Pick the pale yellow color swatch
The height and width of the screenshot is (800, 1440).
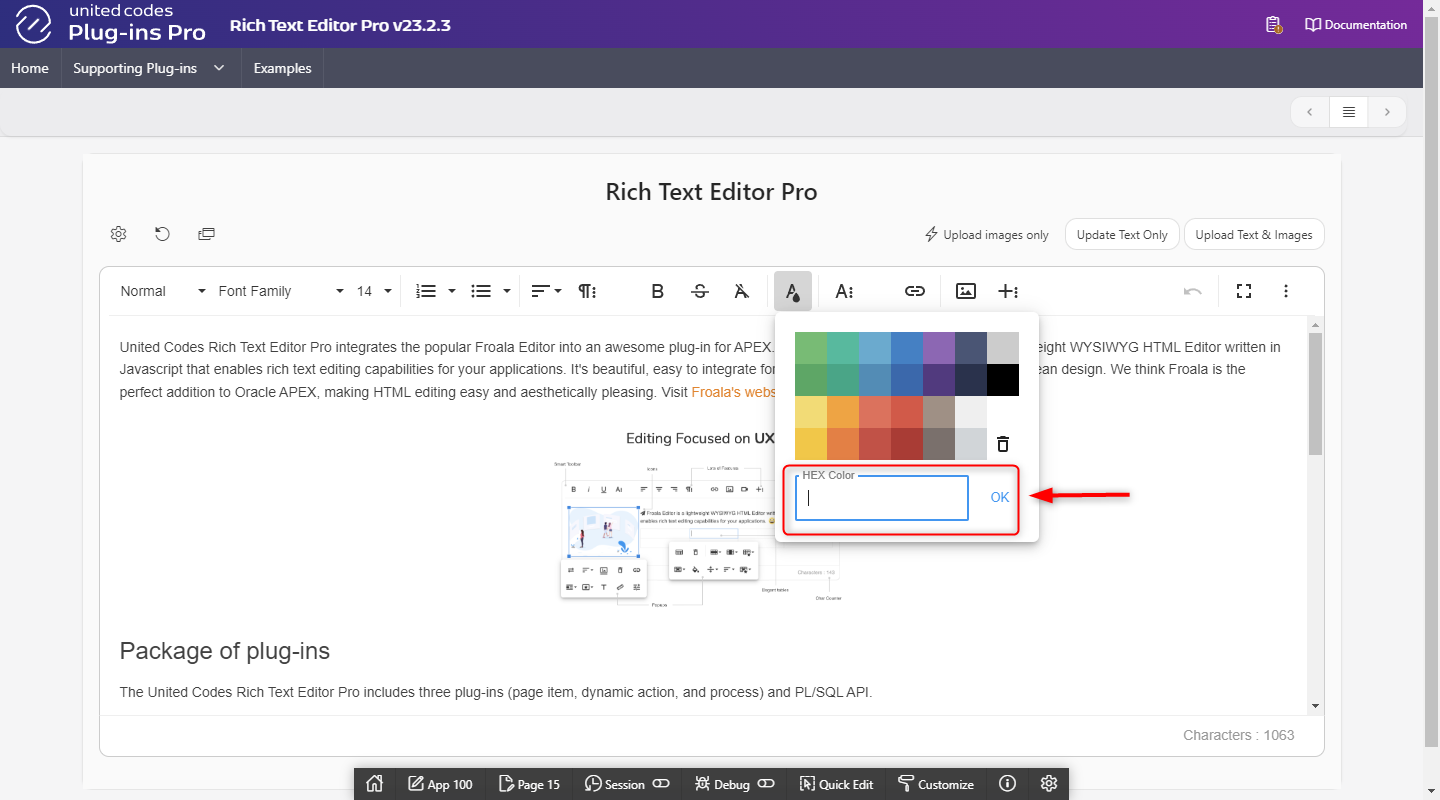click(x=811, y=412)
